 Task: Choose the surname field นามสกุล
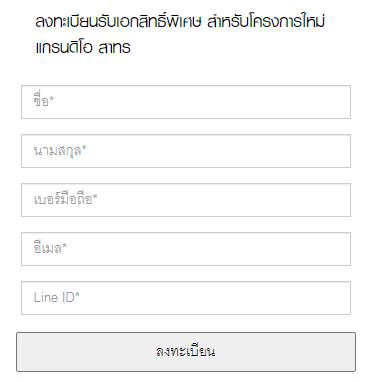(x=186, y=151)
